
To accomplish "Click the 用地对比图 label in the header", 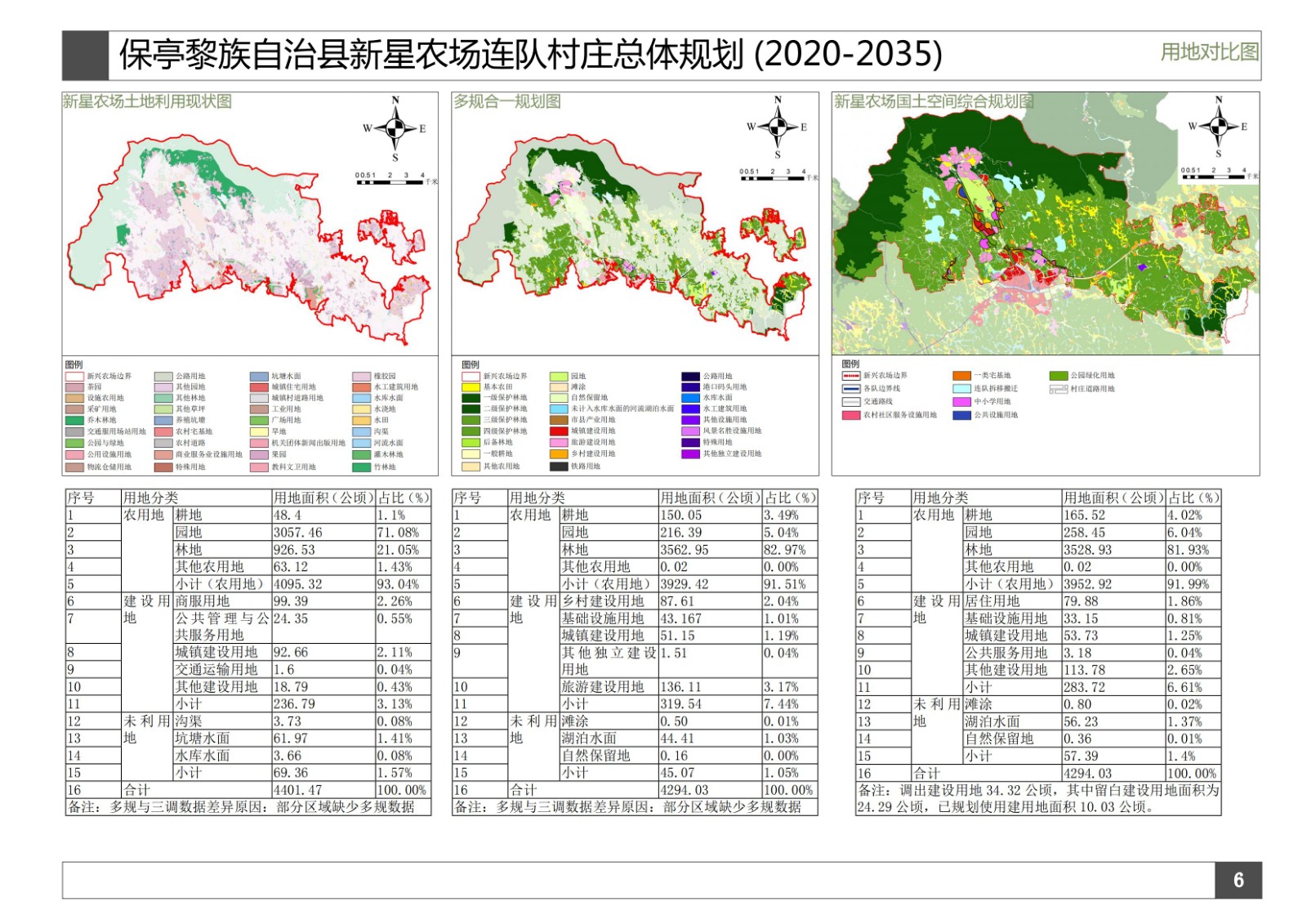I will point(1209,52).
